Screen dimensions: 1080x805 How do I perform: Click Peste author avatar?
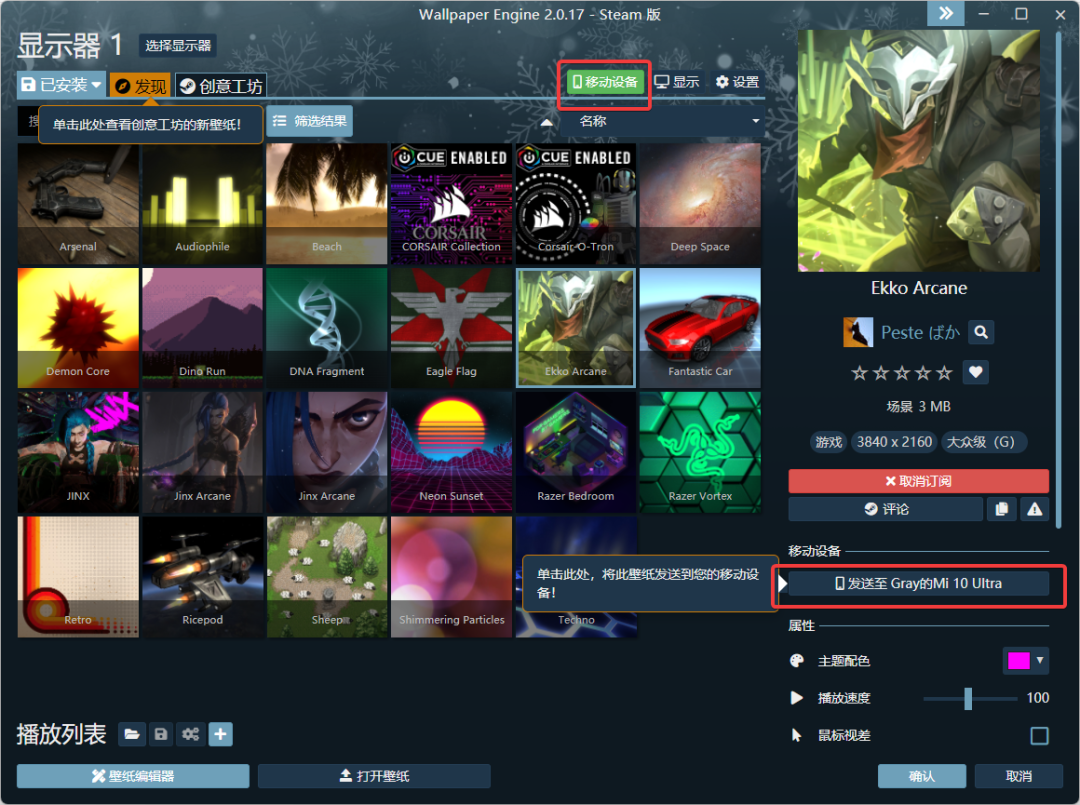click(x=858, y=333)
